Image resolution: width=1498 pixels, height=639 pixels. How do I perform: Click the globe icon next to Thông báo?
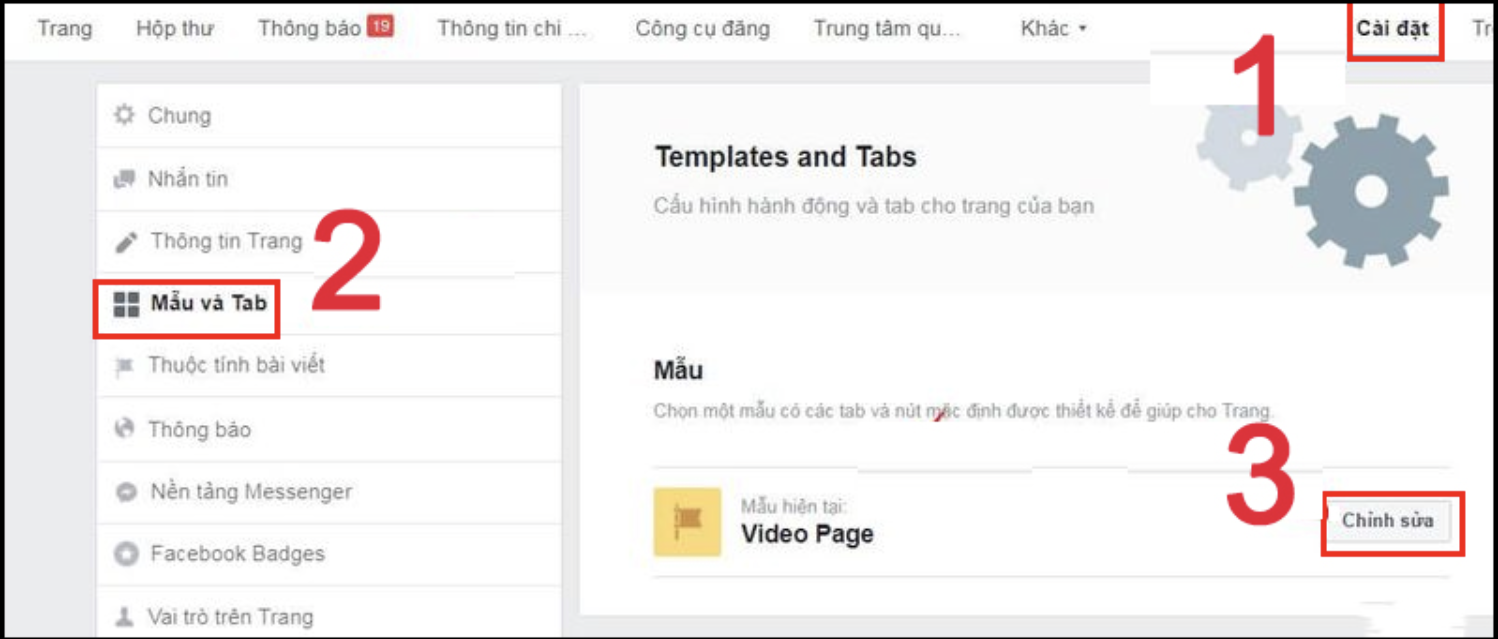(x=126, y=429)
